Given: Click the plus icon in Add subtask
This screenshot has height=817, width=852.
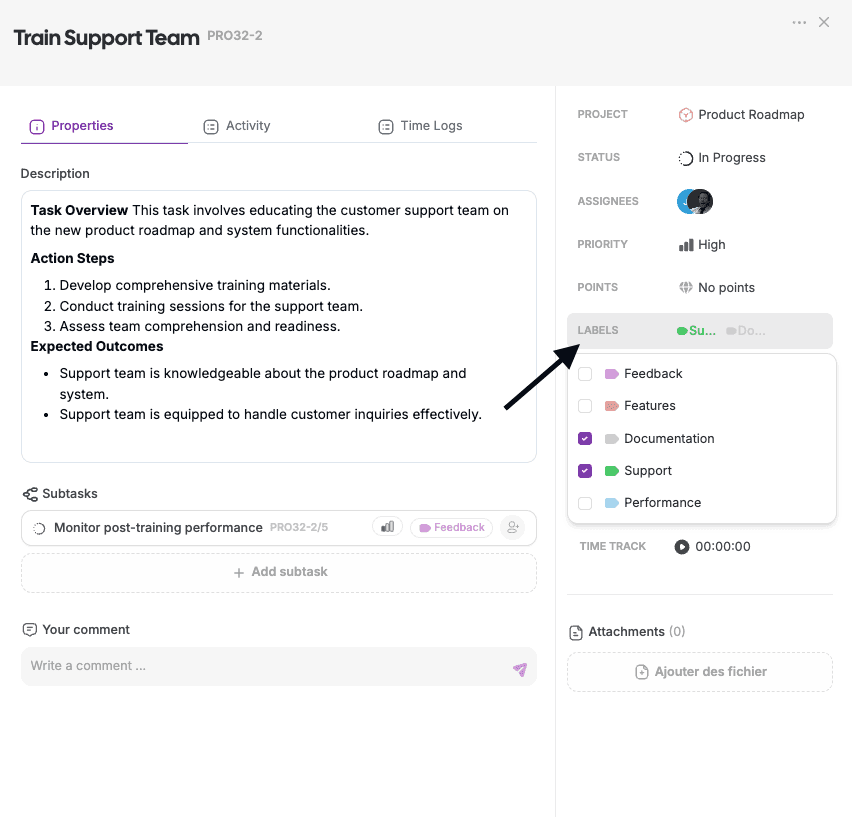Looking at the screenshot, I should pyautogui.click(x=239, y=573).
